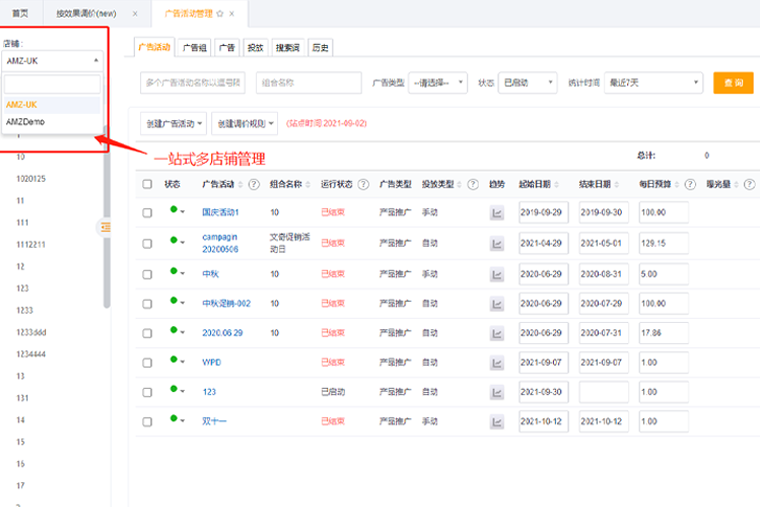Image resolution: width=760 pixels, height=507 pixels.
Task: Click the help icon beside 运行状态 column header
Action: (365, 184)
